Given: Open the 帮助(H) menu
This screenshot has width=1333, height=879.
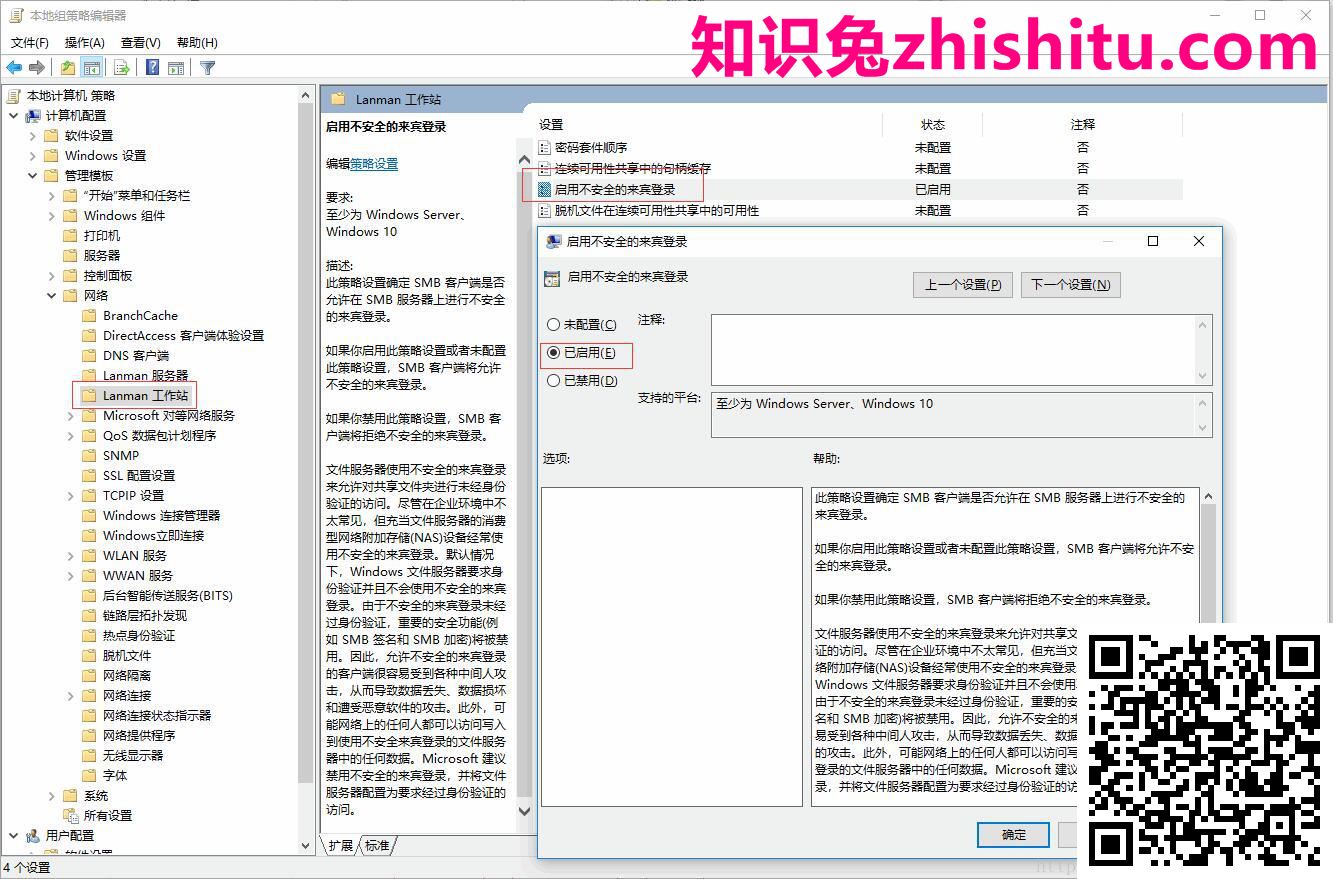Looking at the screenshot, I should coord(197,42).
